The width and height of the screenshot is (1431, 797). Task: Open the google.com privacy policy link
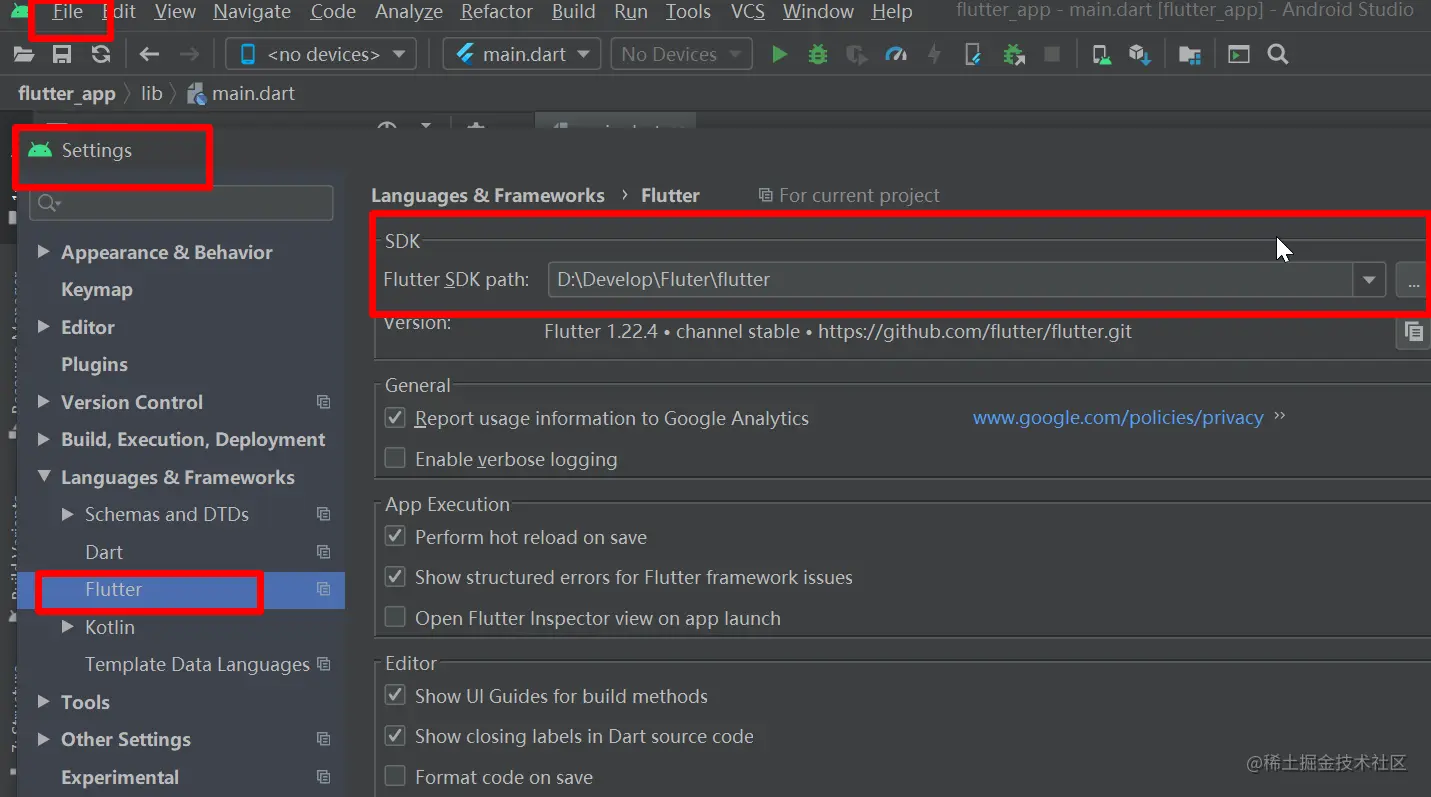point(1117,418)
